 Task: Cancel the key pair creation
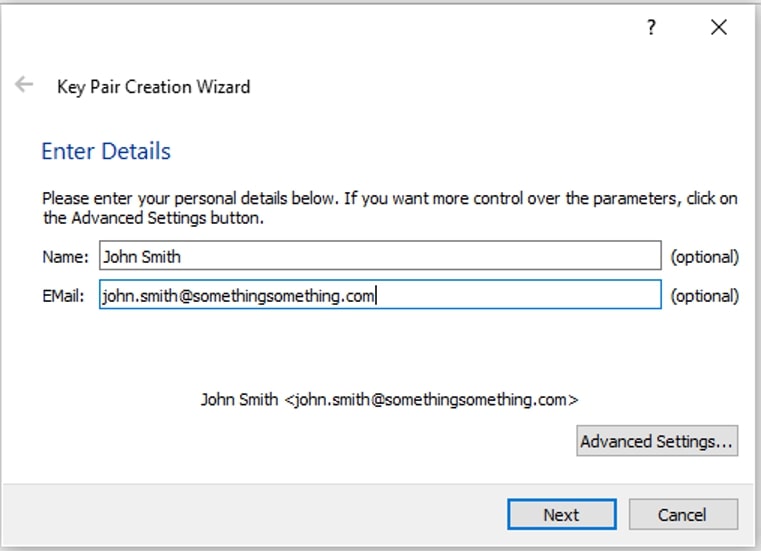683,514
